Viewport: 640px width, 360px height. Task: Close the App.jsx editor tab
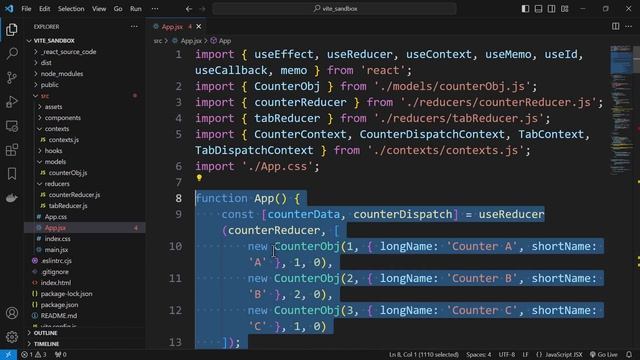pyautogui.click(x=199, y=27)
